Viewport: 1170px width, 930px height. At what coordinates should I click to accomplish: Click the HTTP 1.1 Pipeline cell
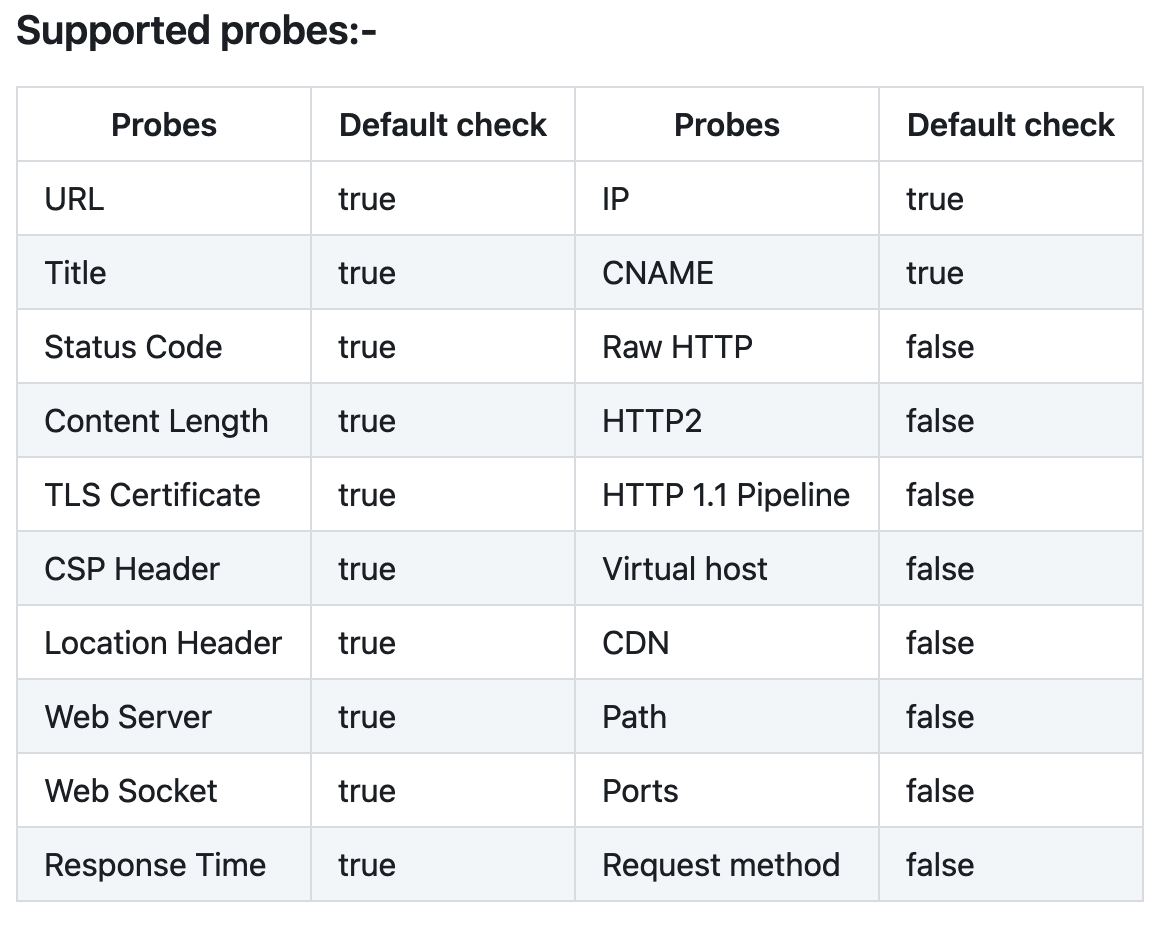727,494
